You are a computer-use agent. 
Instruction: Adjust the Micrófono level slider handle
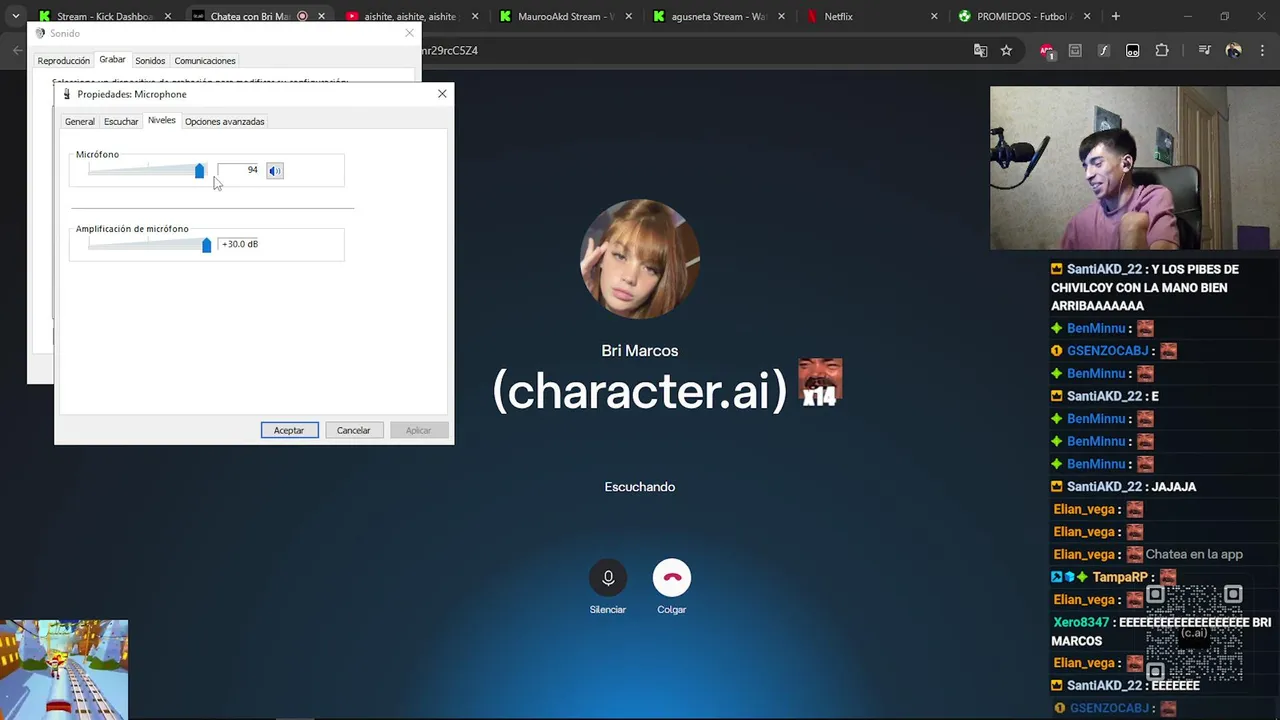coord(199,171)
